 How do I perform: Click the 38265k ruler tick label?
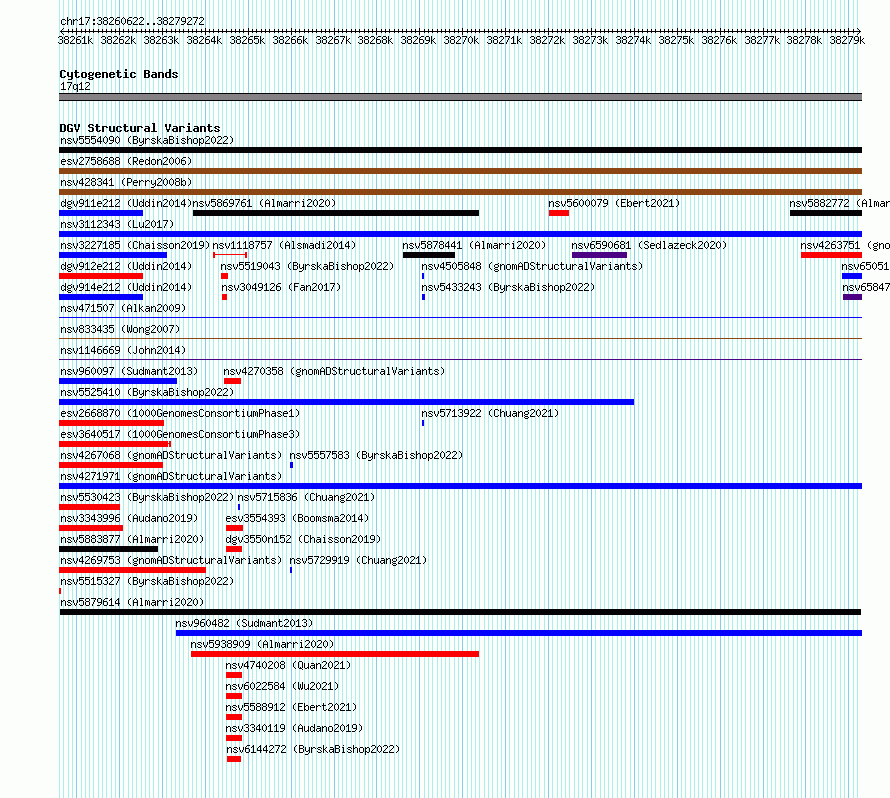coord(247,40)
